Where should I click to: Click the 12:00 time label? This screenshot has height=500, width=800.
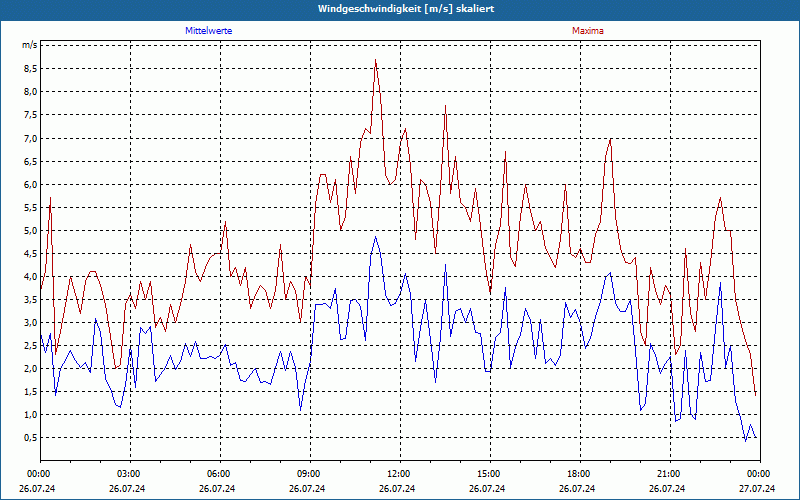click(397, 474)
